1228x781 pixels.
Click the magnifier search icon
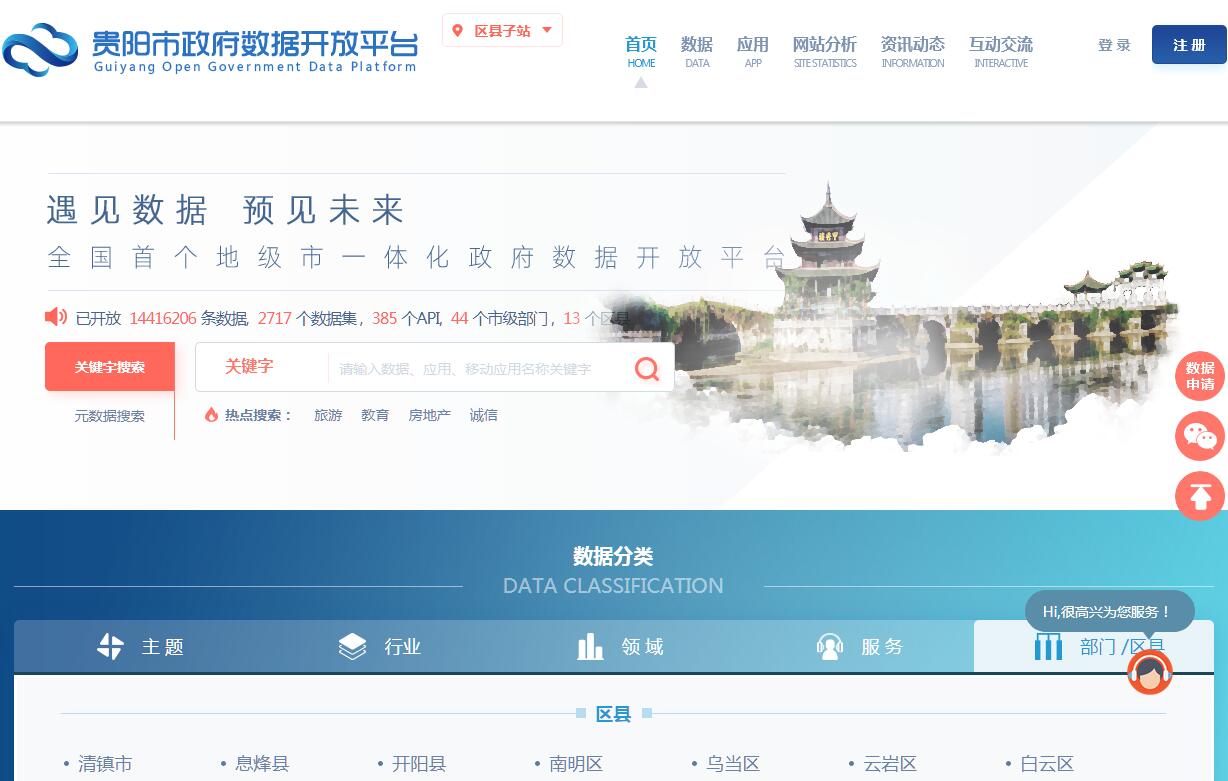tap(647, 369)
